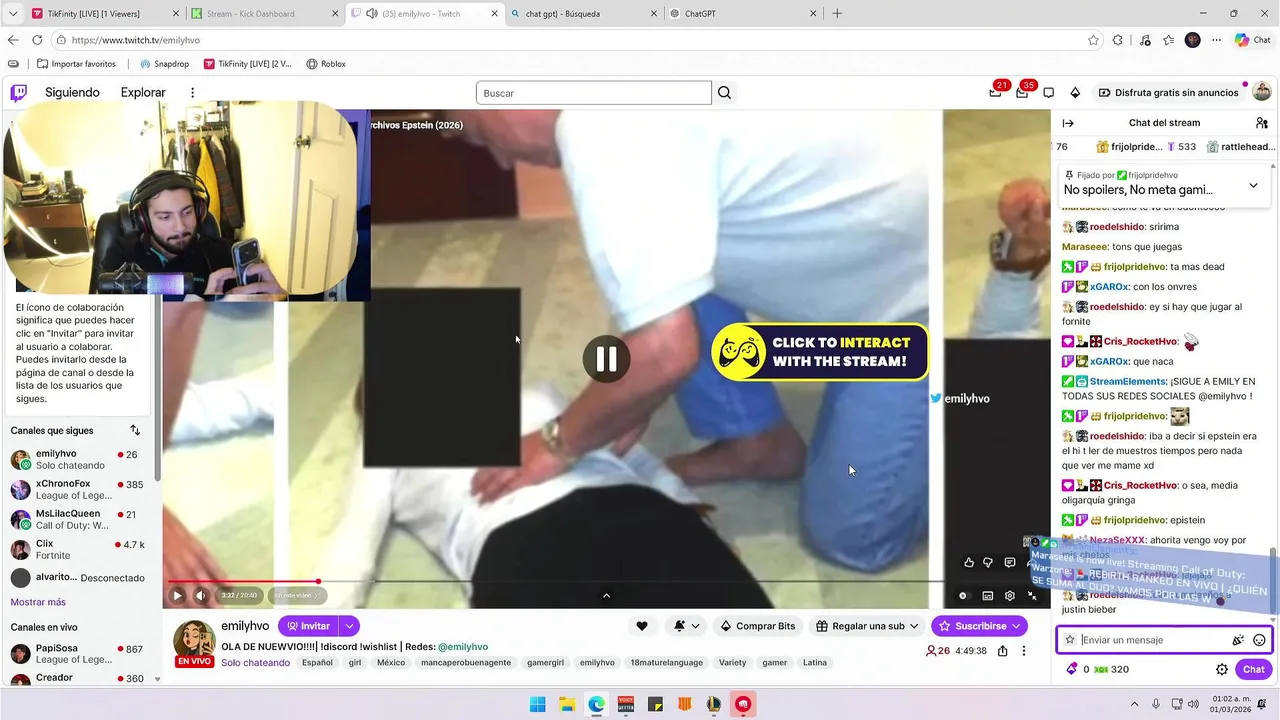Open the notification bell dropdown
The image size is (1280, 720).
click(686, 626)
